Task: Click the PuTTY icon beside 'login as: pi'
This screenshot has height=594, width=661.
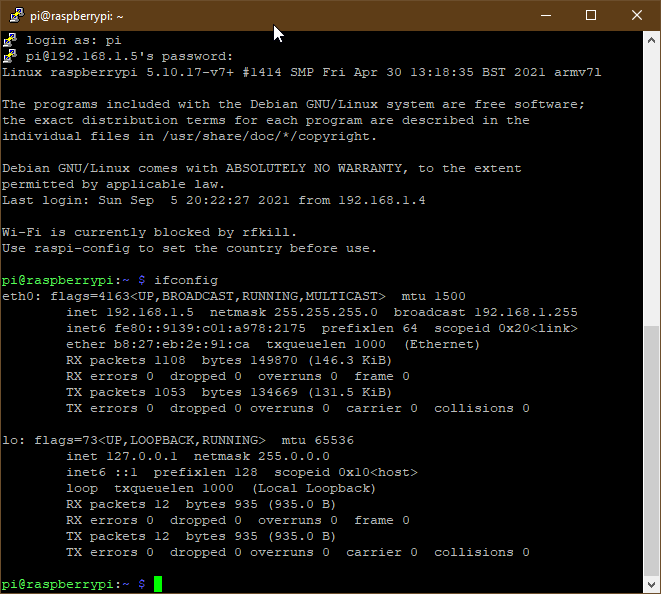Action: click(x=10, y=40)
